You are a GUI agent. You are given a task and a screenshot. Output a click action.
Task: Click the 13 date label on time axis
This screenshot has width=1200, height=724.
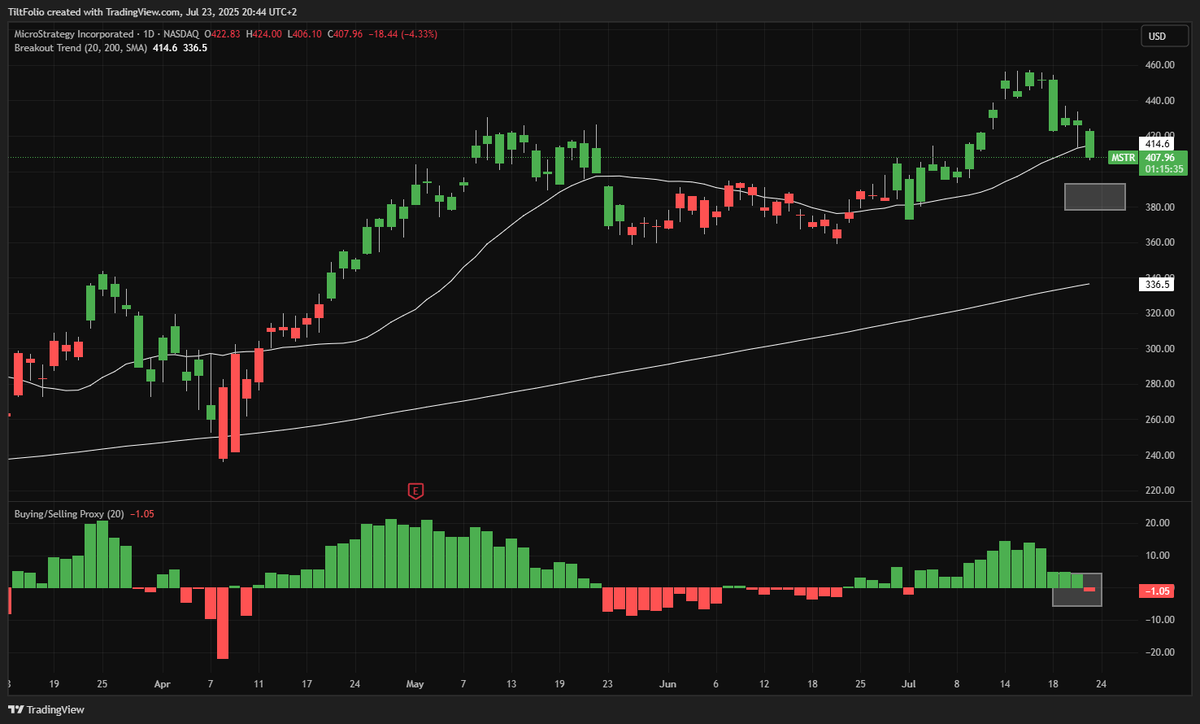point(512,685)
